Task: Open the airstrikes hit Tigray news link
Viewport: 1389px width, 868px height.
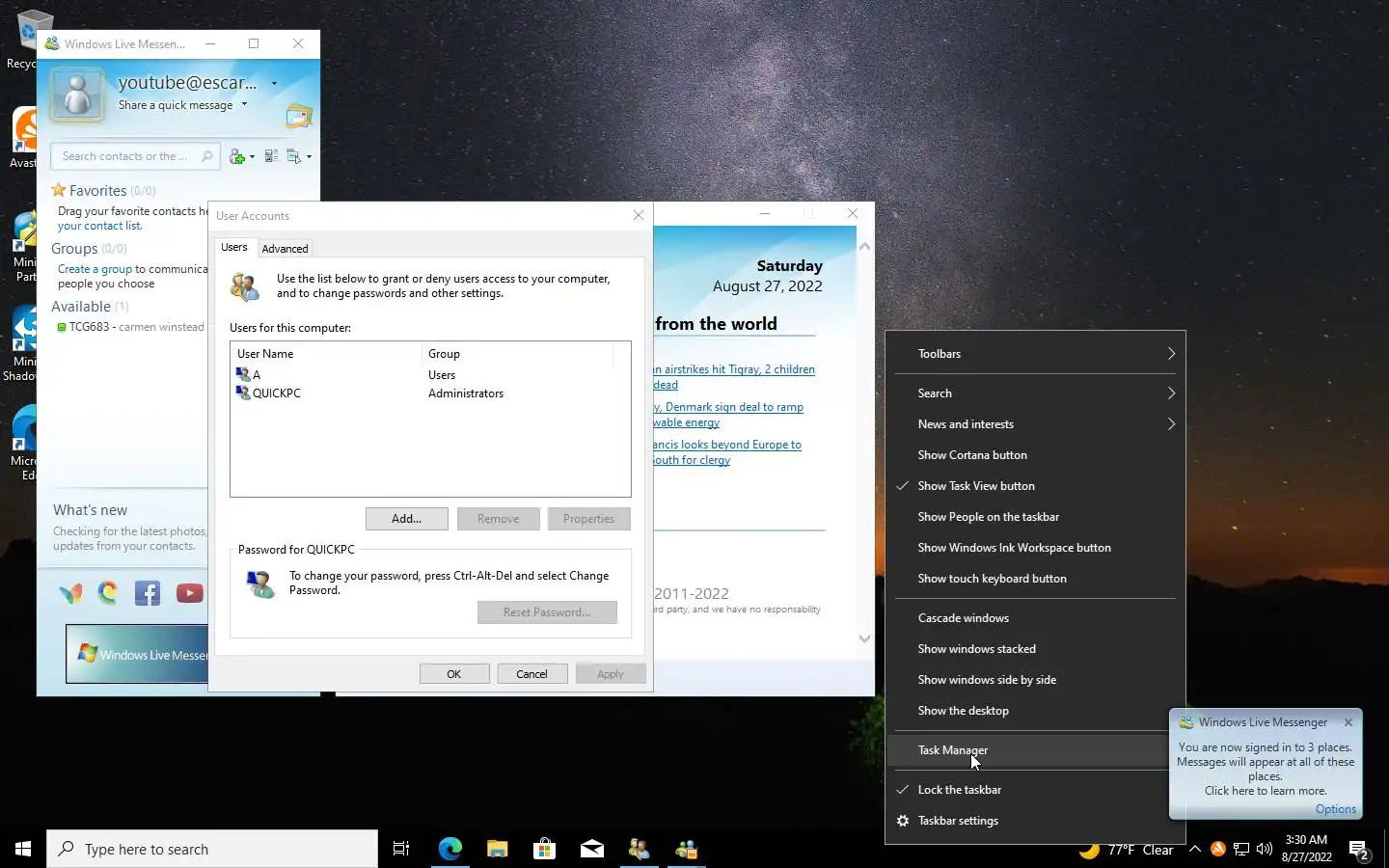Action: (734, 377)
